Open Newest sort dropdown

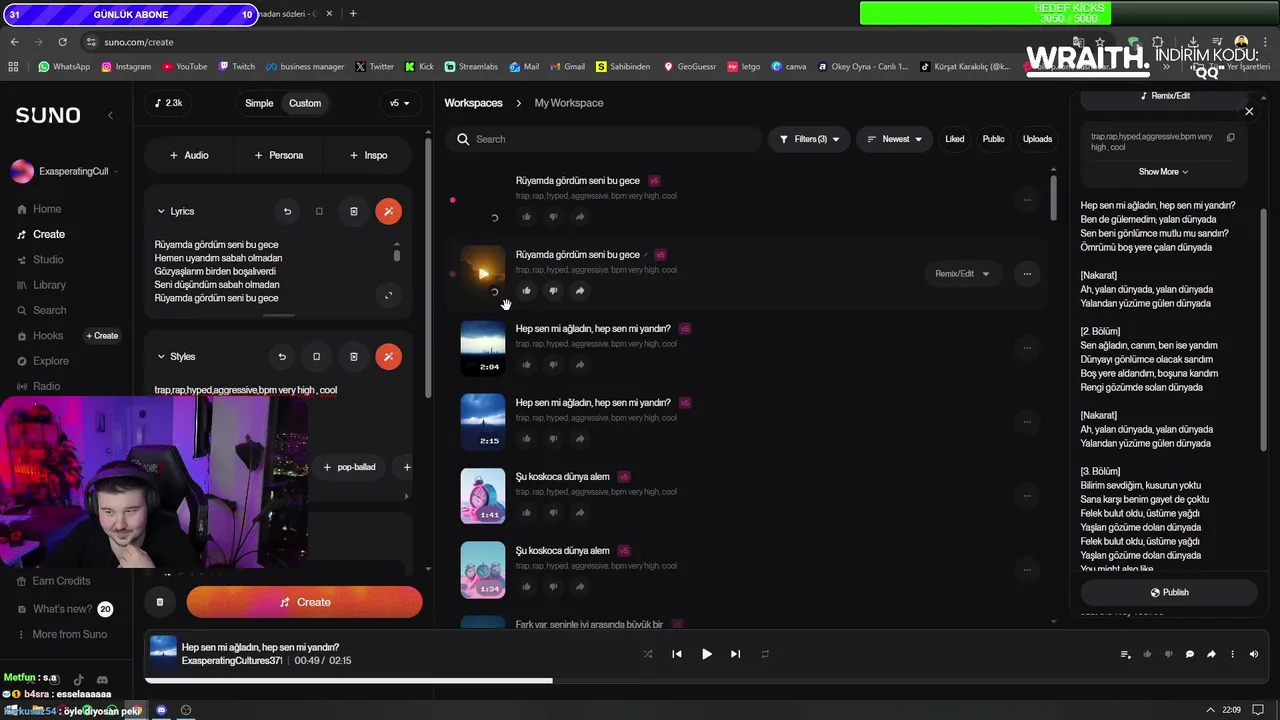click(x=895, y=139)
